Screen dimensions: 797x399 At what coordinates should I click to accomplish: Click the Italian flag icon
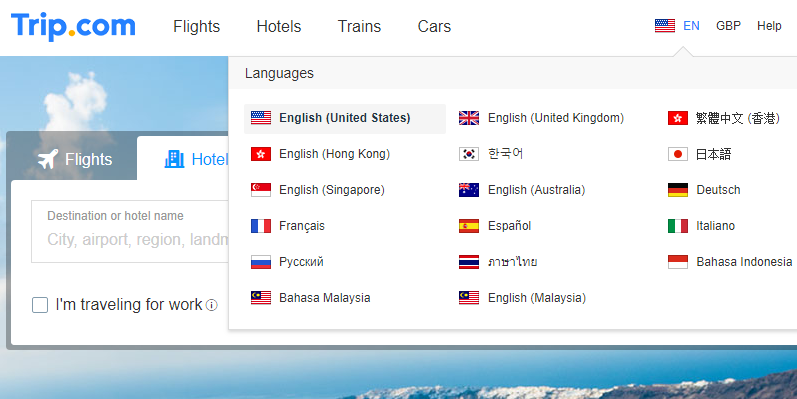[x=678, y=226]
